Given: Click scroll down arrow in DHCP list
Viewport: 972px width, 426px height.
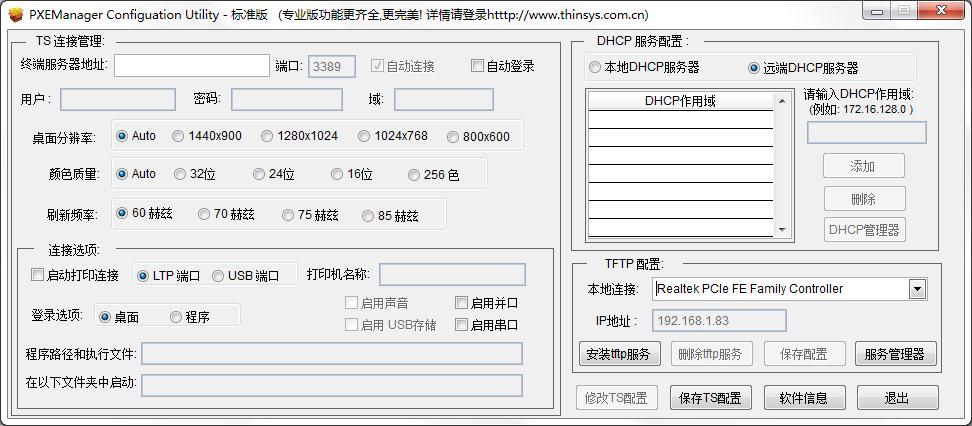Looking at the screenshot, I should coord(782,229).
